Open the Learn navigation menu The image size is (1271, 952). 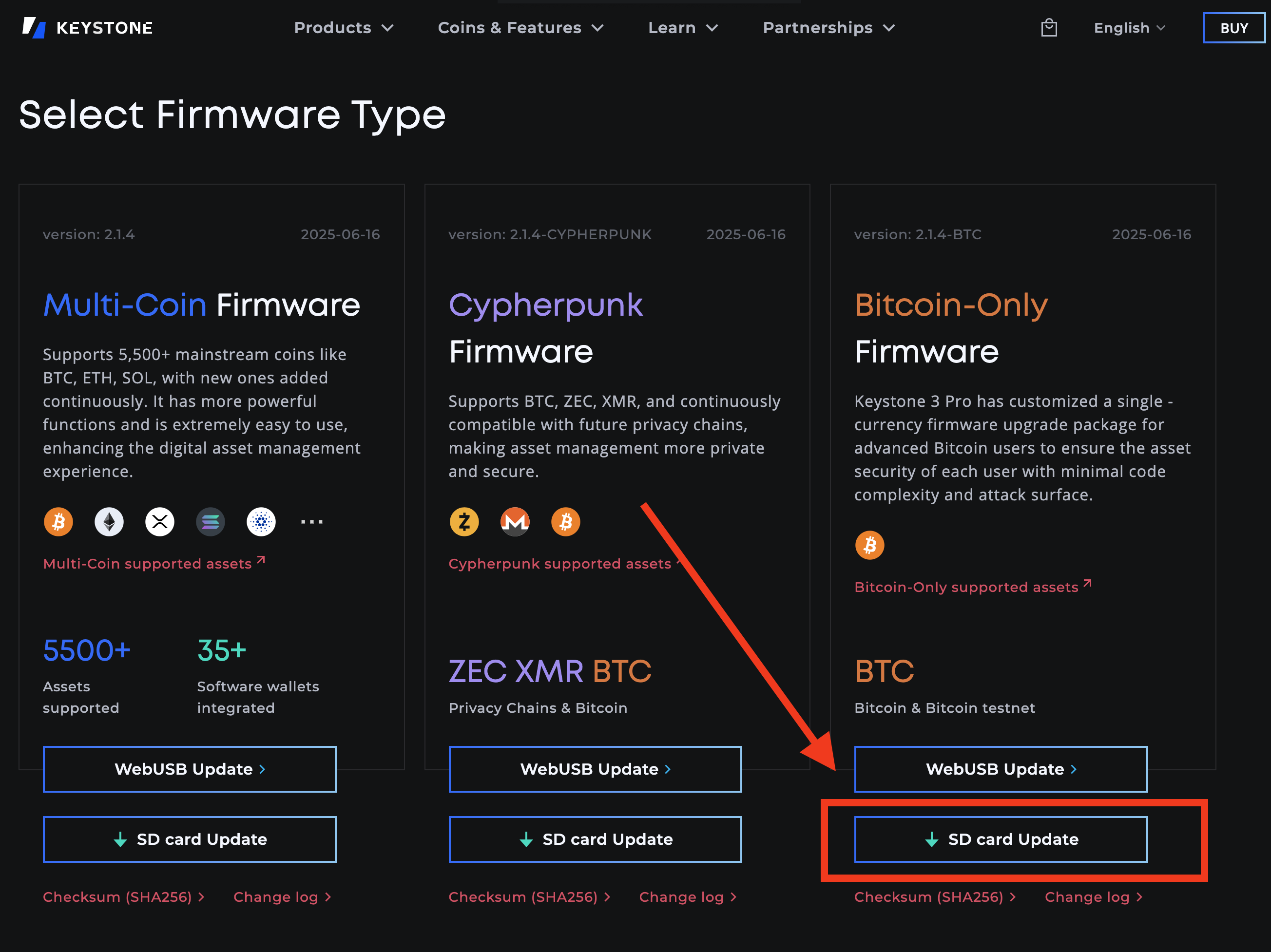[x=683, y=28]
